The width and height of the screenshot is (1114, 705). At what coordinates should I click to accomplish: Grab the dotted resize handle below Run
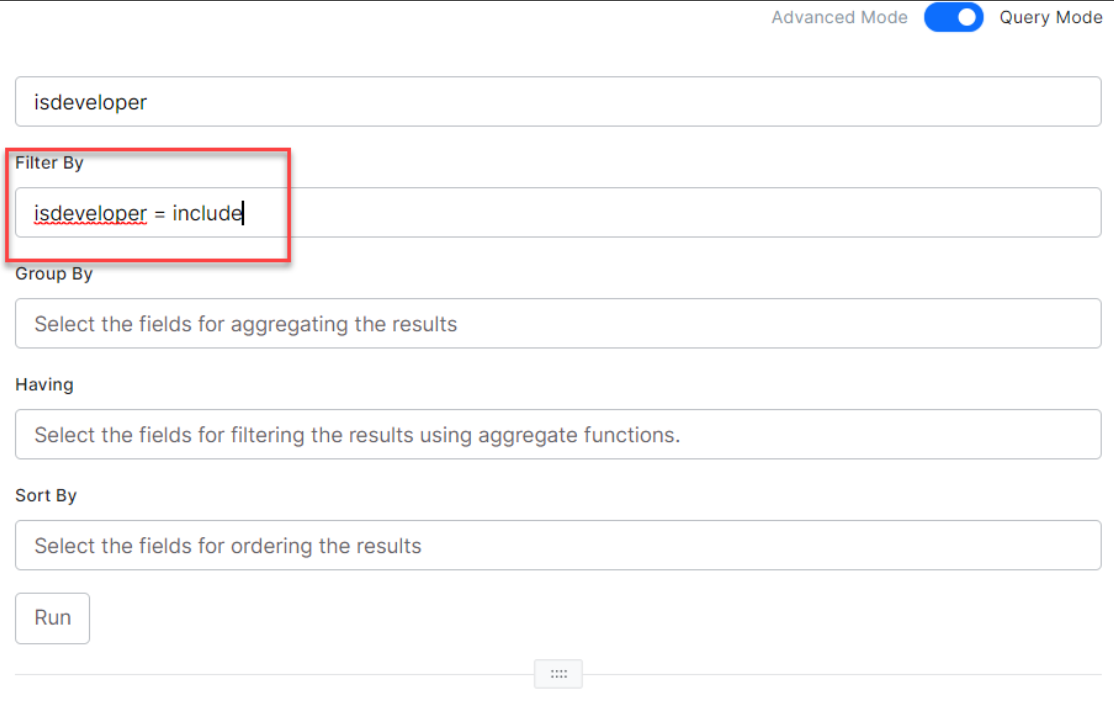coord(558,674)
